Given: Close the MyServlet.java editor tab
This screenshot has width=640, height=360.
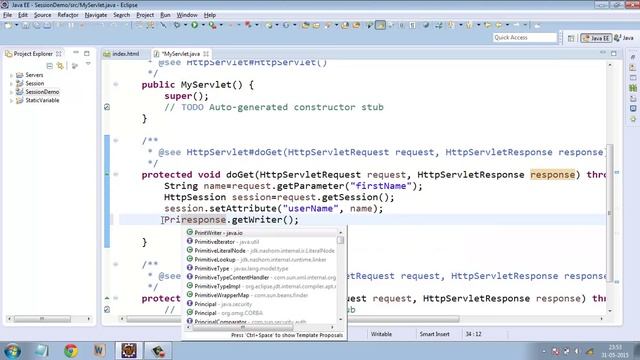Looking at the screenshot, I should [206, 53].
